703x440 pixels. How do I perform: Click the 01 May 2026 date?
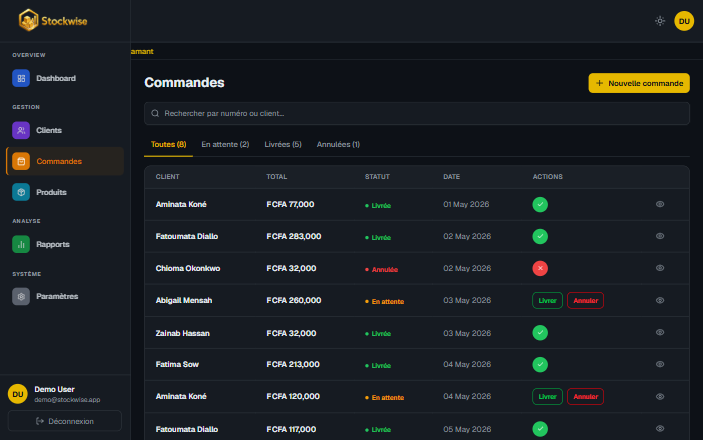point(466,205)
